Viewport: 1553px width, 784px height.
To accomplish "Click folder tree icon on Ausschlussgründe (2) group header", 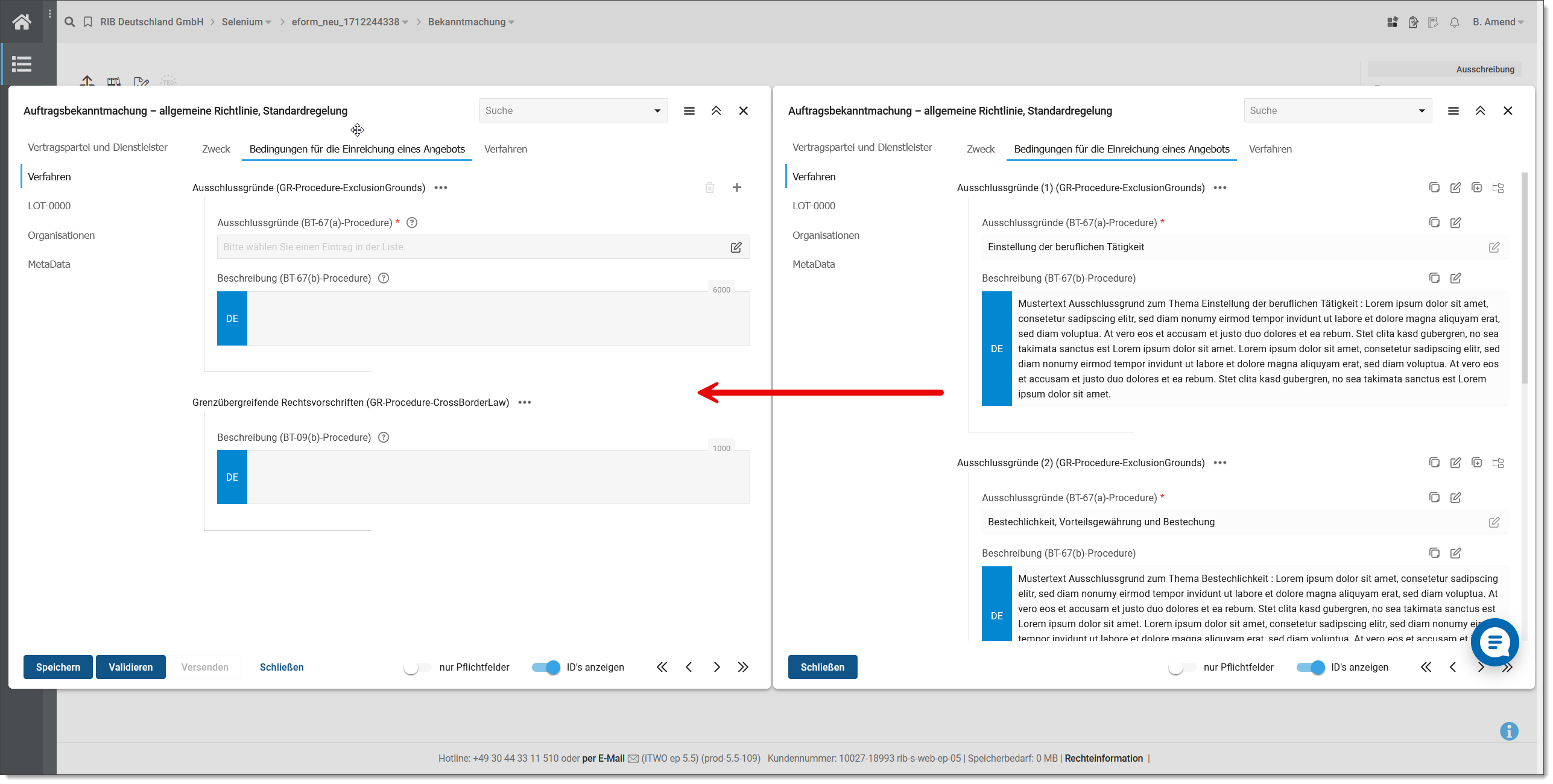I will click(1498, 463).
